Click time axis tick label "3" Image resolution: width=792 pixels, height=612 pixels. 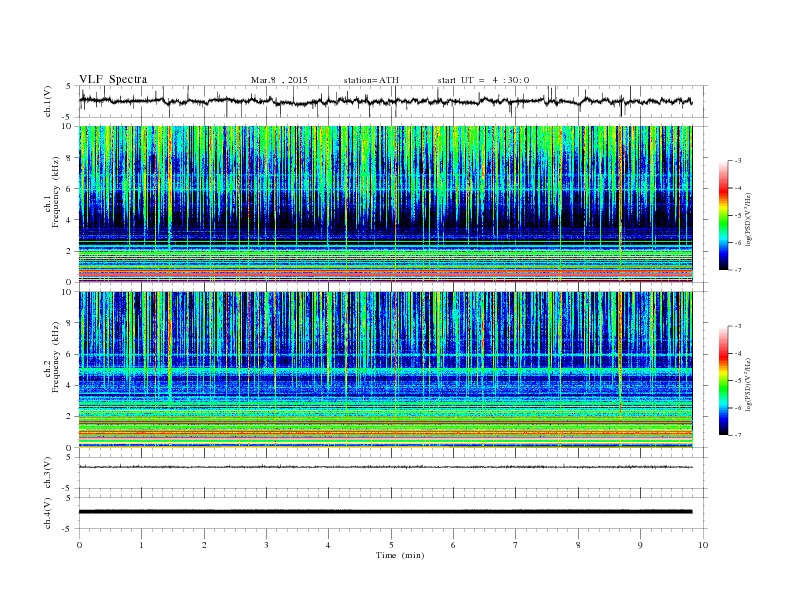click(266, 545)
